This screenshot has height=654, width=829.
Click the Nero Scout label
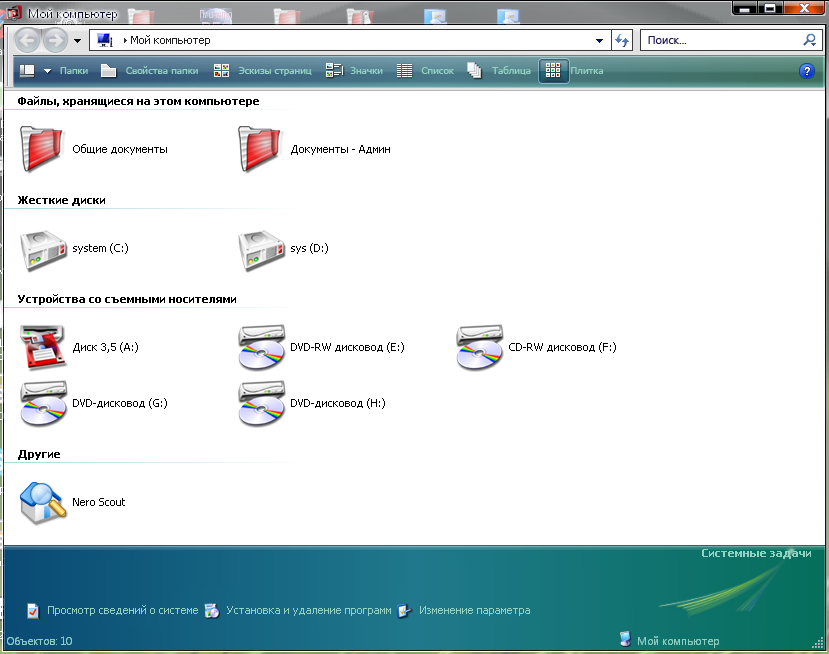[99, 502]
